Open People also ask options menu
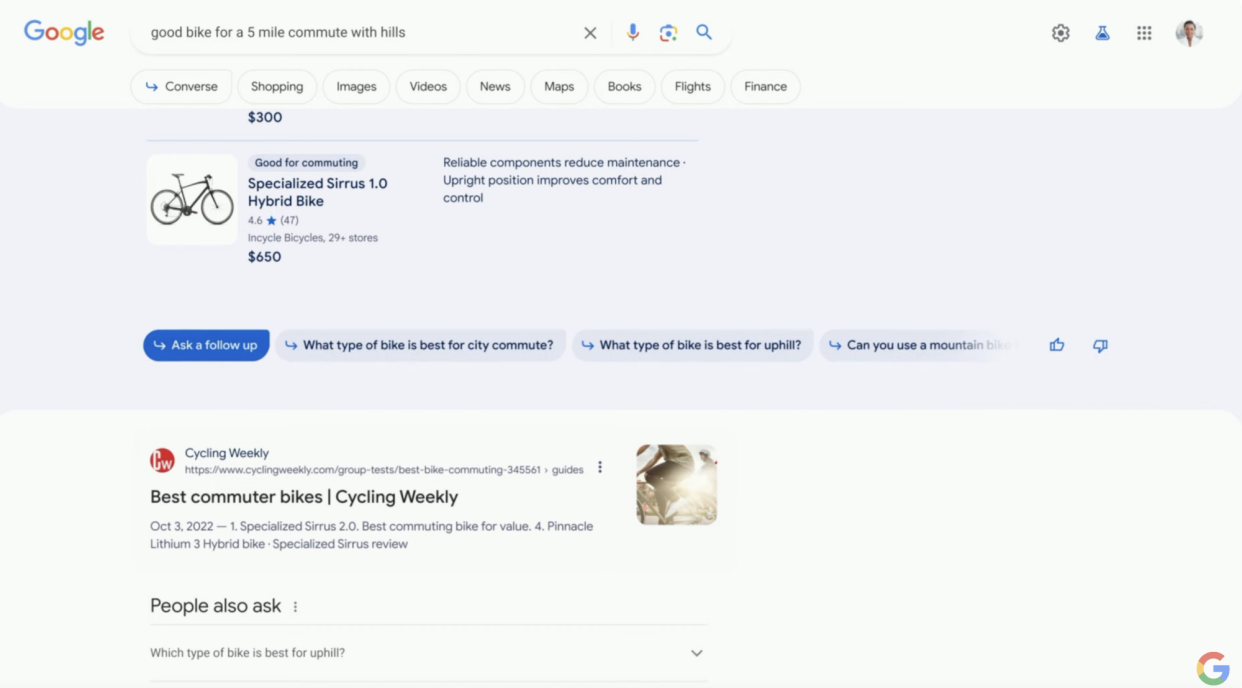The width and height of the screenshot is (1242, 688). click(x=295, y=607)
